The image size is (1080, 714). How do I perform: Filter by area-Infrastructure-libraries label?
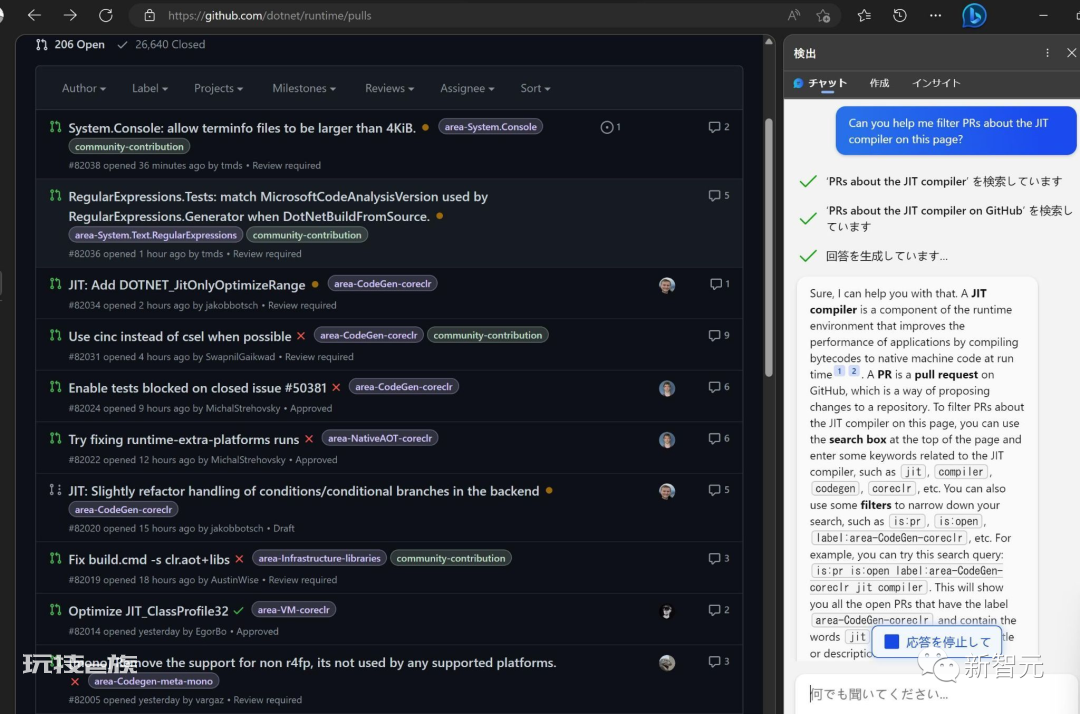click(x=320, y=558)
